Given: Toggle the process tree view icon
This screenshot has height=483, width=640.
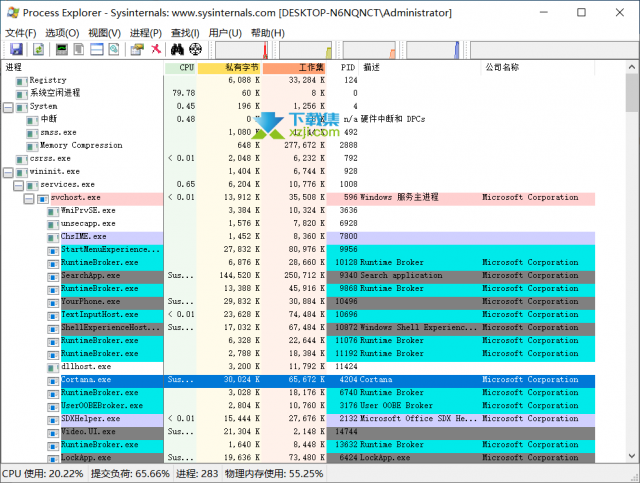Looking at the screenshot, I should [79, 49].
